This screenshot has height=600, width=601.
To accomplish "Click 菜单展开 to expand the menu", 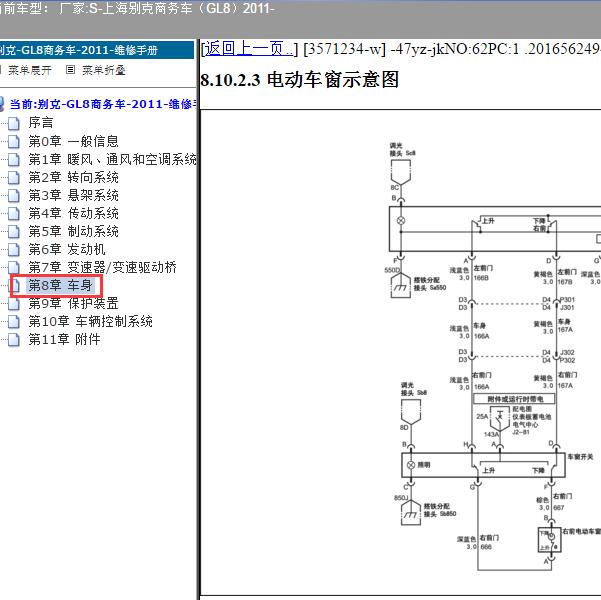I will (30, 70).
